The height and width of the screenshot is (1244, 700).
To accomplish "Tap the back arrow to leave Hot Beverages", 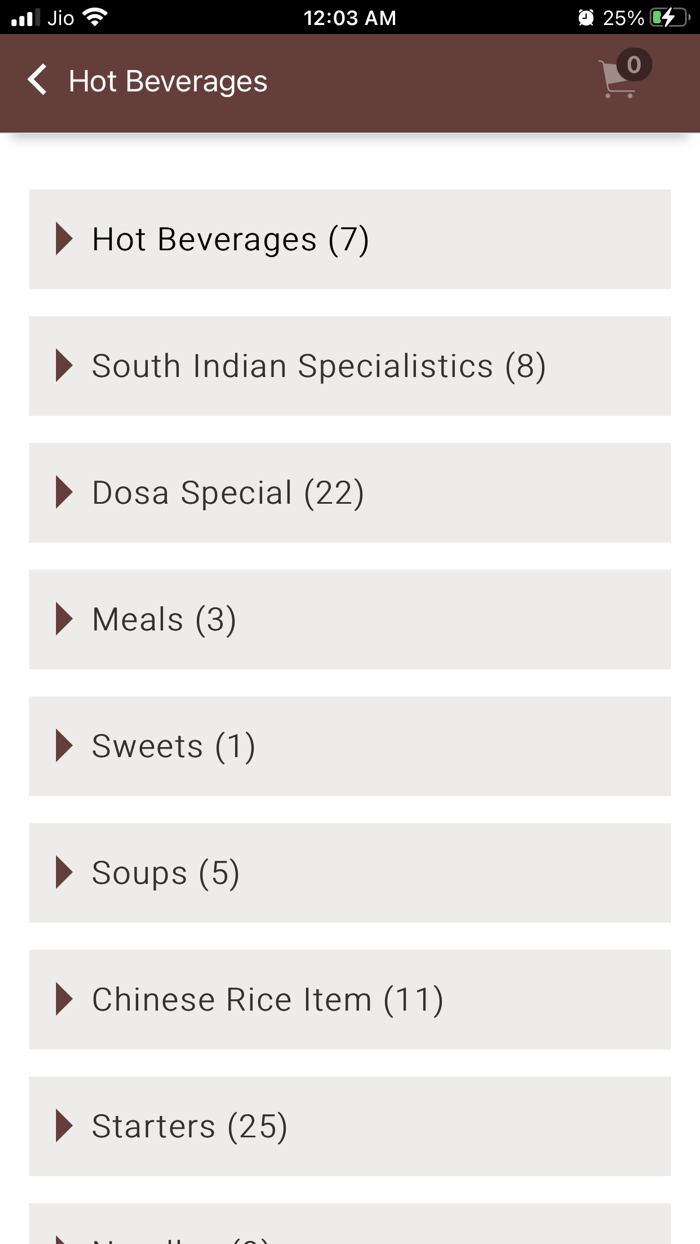I will [x=36, y=80].
